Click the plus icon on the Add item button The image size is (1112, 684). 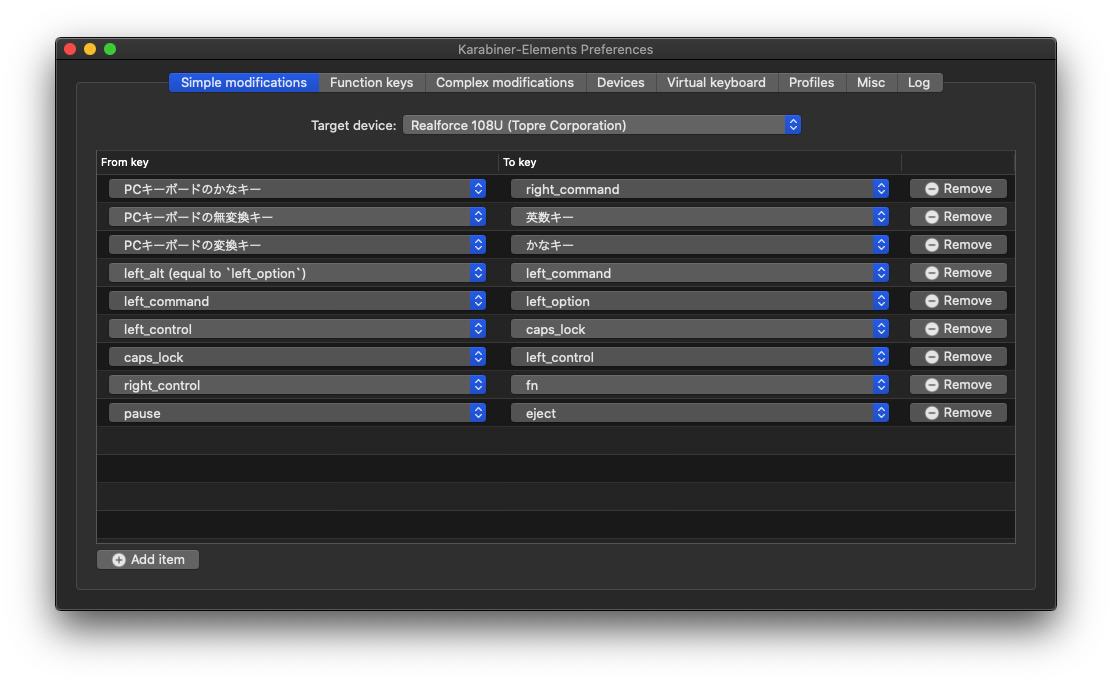(119, 559)
